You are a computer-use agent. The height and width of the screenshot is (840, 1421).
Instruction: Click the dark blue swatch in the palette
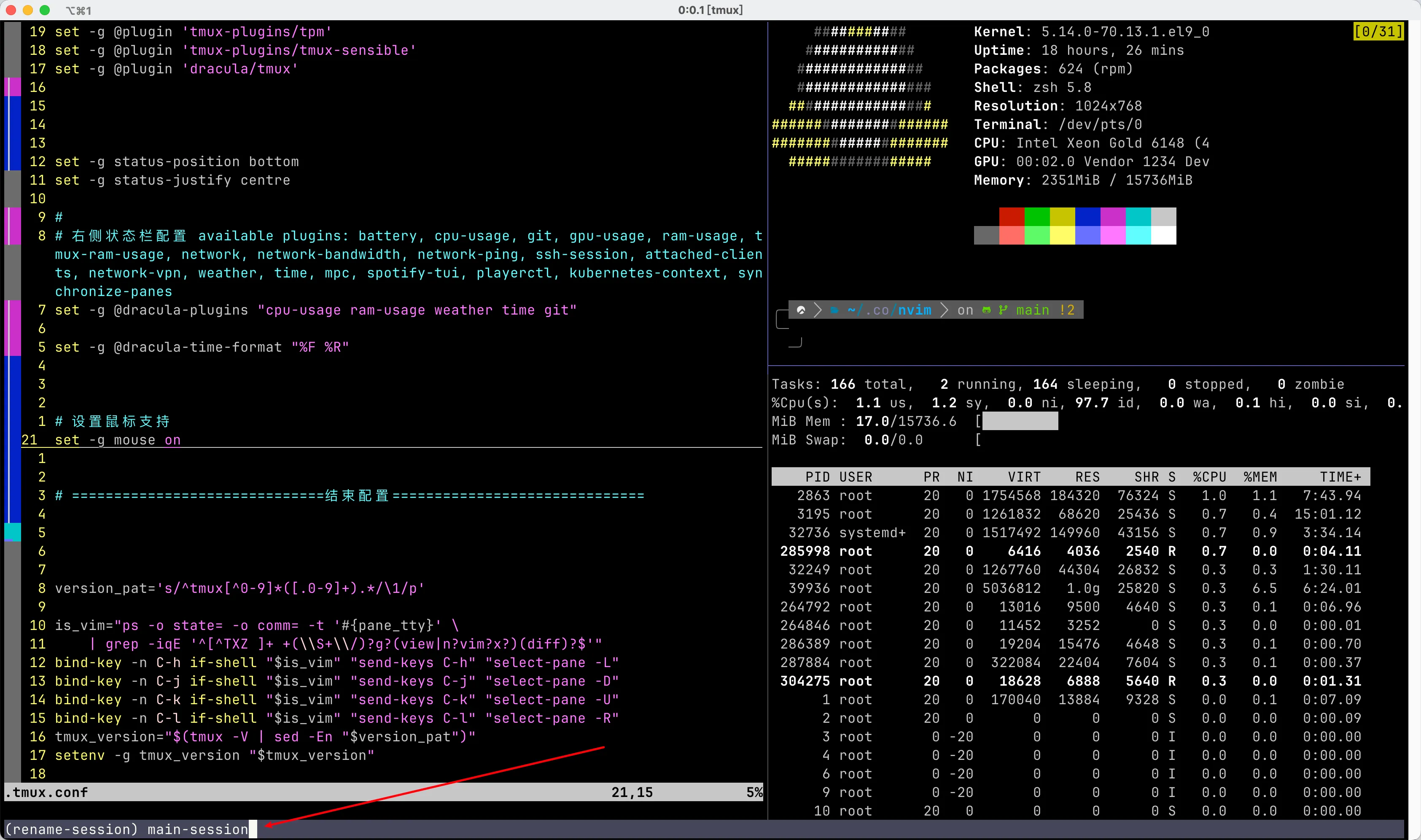click(x=1088, y=217)
